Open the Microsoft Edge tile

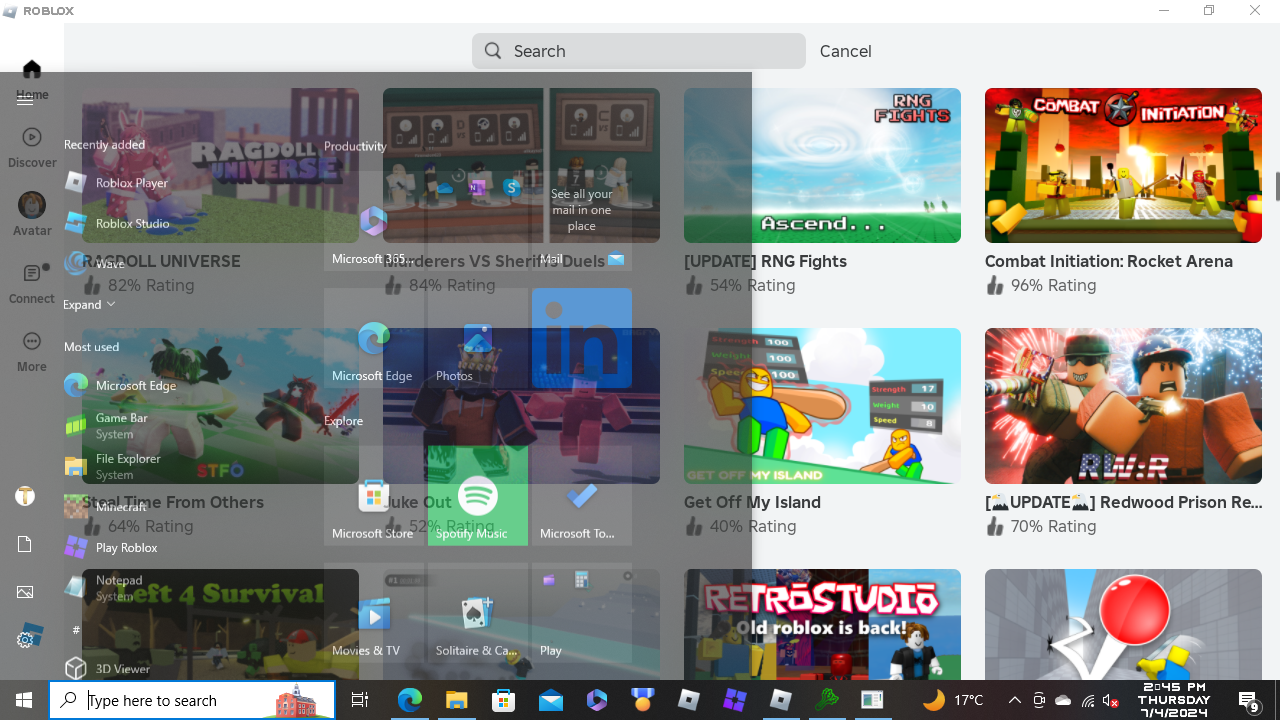[374, 338]
